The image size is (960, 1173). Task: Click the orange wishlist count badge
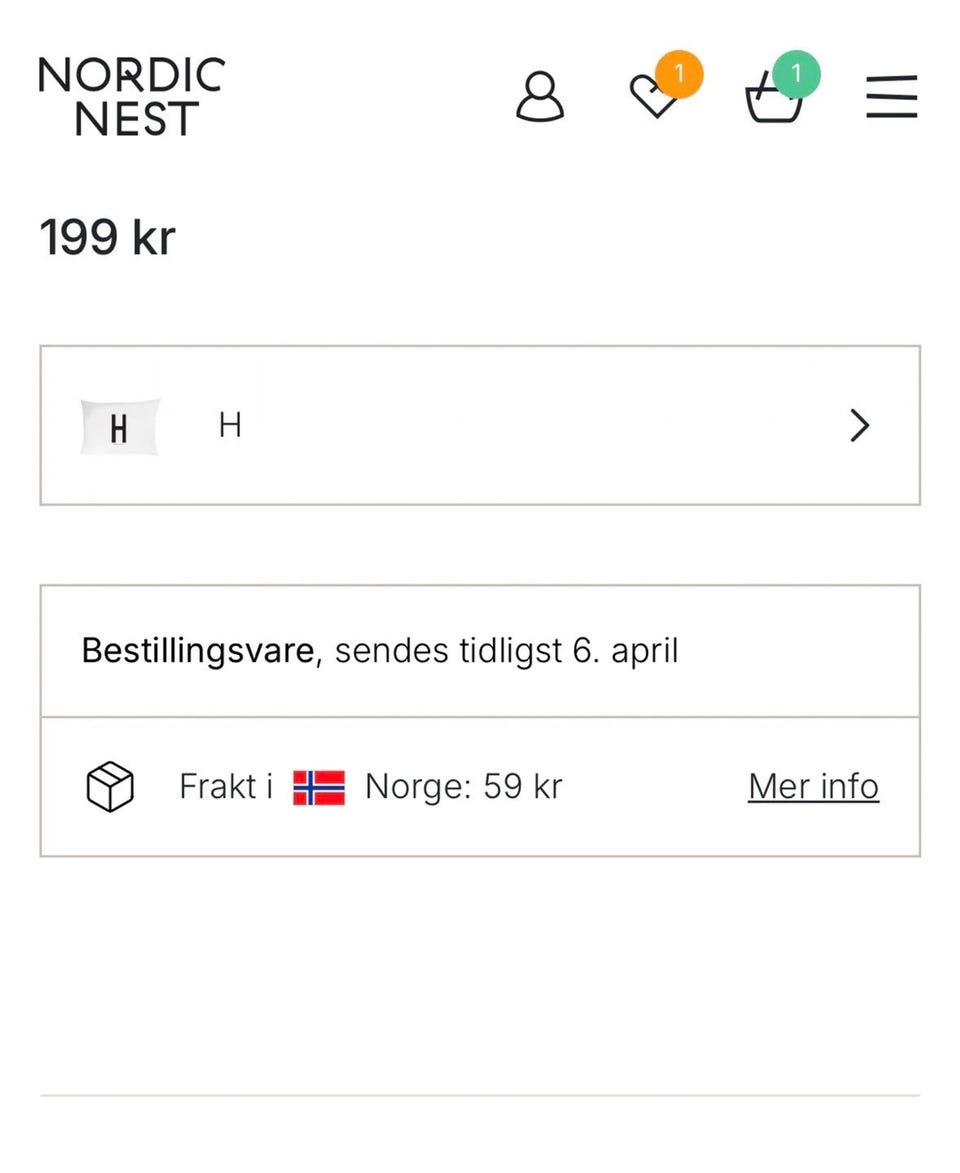(680, 74)
